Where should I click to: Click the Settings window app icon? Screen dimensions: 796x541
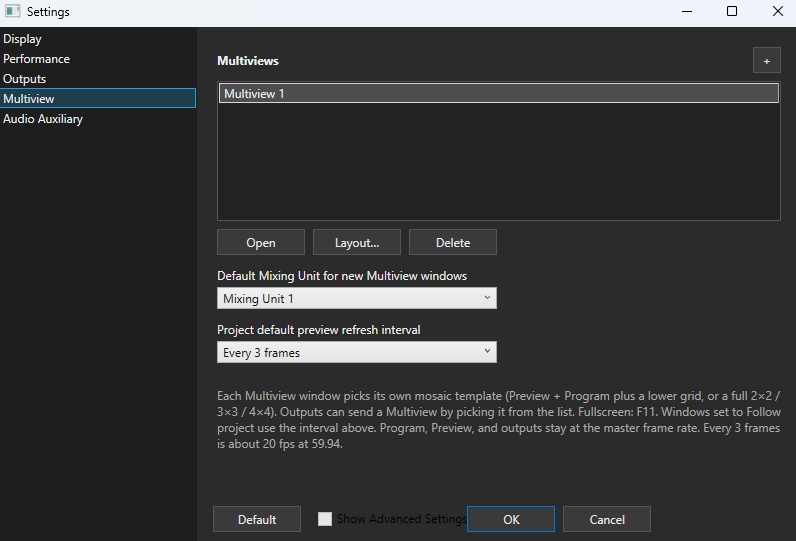(12, 11)
